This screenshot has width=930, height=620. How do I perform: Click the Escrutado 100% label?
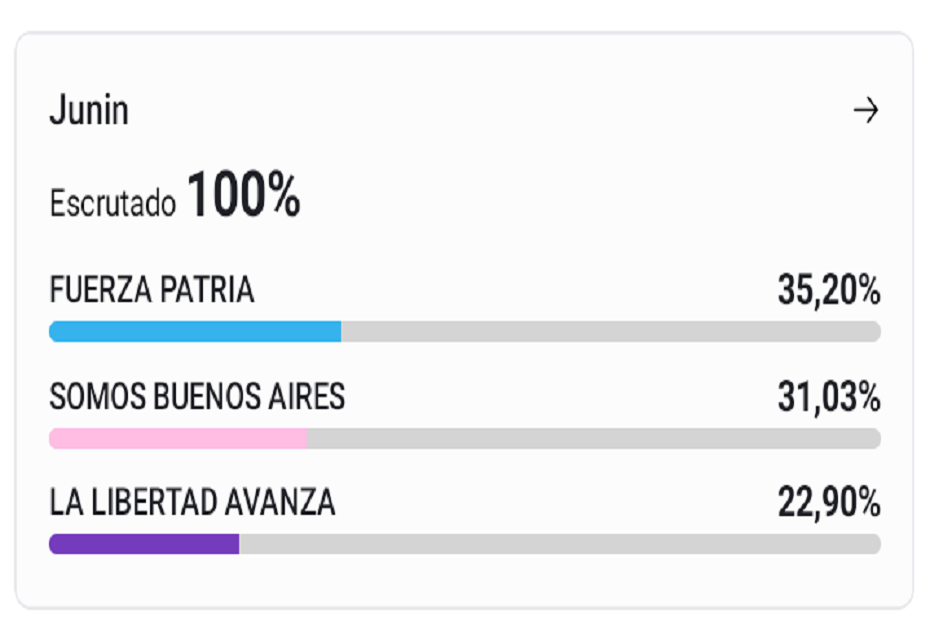tap(175, 195)
